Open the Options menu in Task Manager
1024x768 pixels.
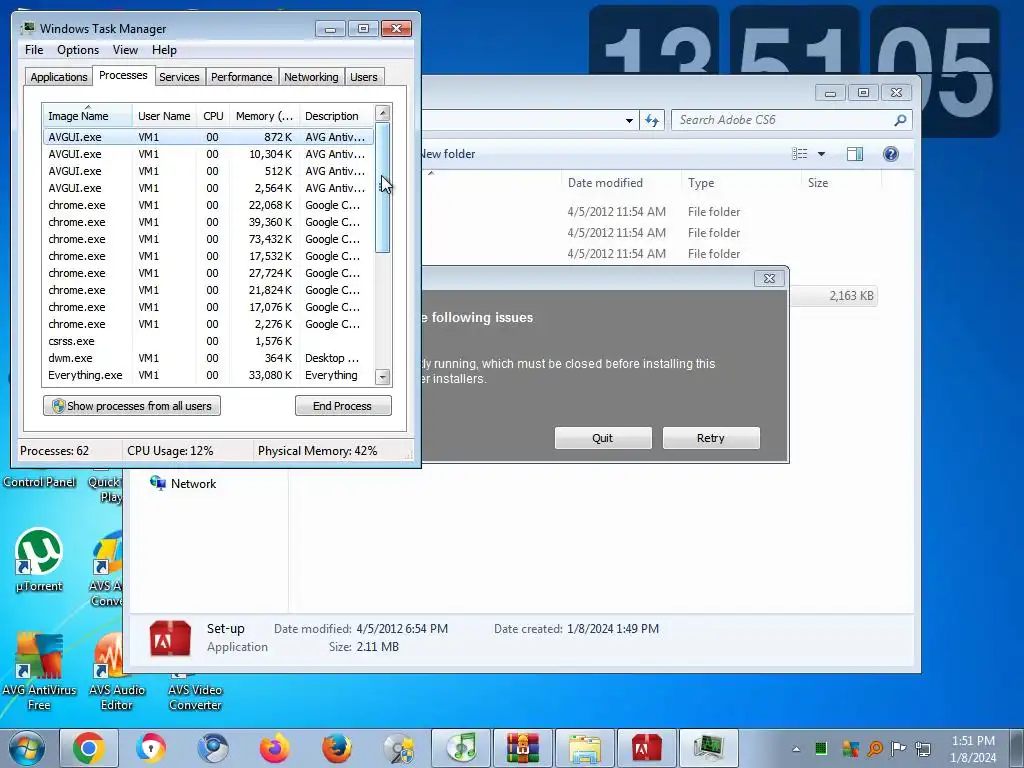pyautogui.click(x=78, y=50)
